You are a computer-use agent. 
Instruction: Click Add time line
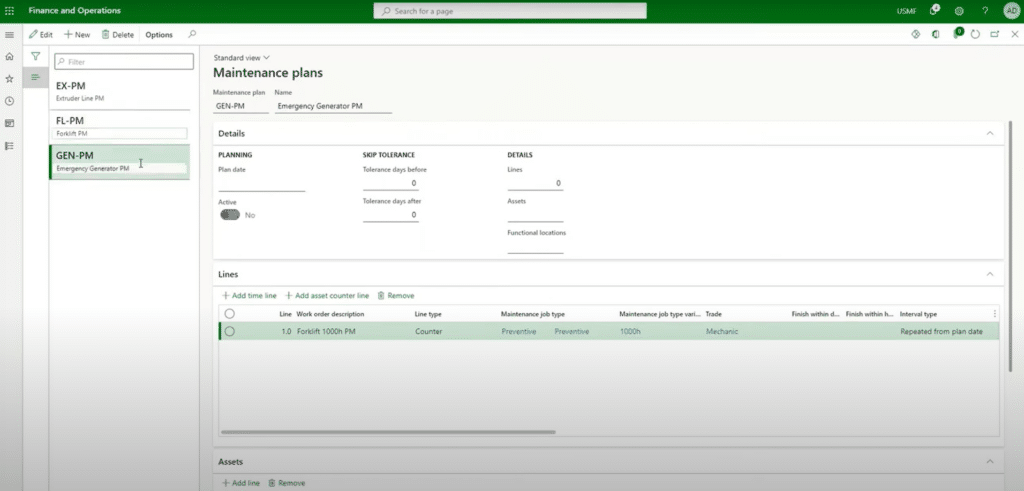tap(249, 296)
